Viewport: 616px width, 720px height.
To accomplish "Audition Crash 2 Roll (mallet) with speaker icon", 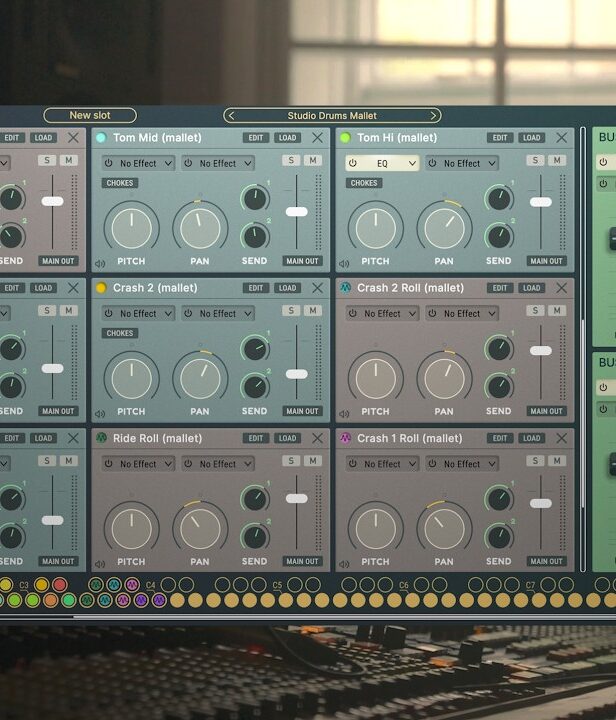I will tap(344, 414).
